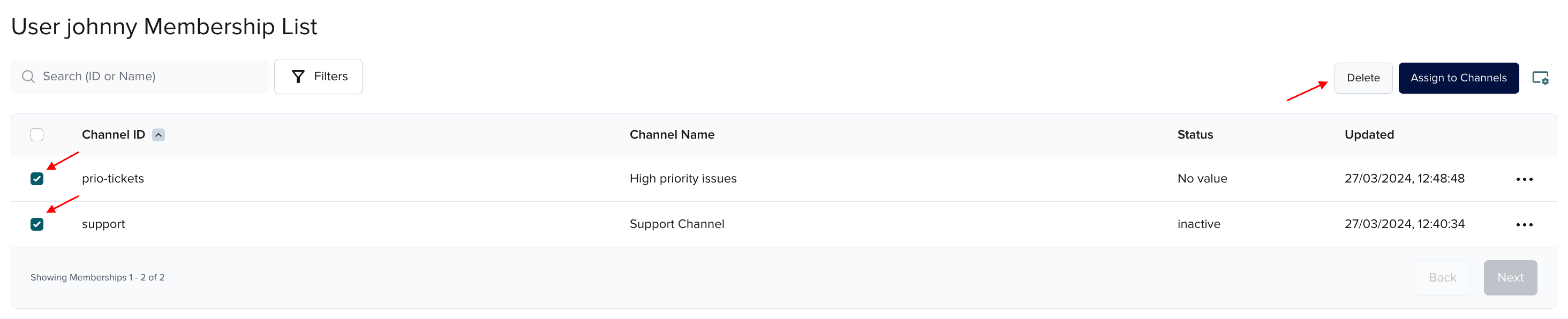Select the prio-tickets channel ID cell
Screen dimensions: 1568x319
[x=113, y=178]
